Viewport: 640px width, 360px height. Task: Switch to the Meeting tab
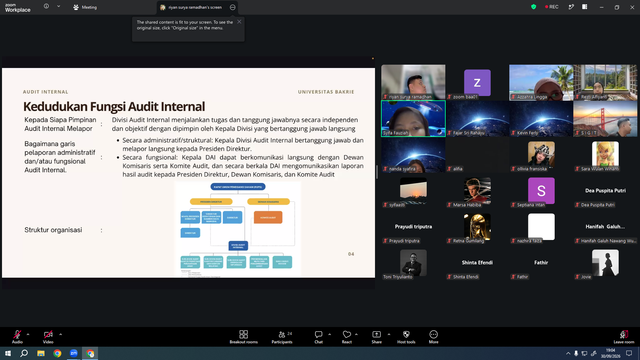(85, 7)
